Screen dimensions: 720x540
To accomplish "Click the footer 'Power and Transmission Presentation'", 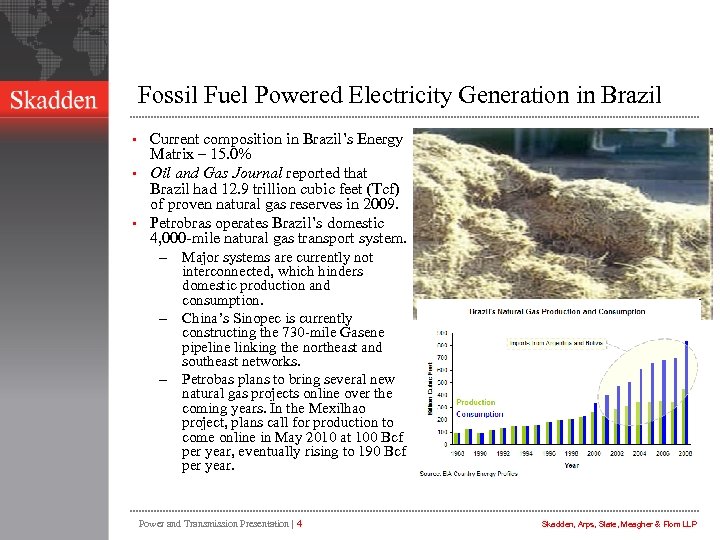I will (x=214, y=524).
